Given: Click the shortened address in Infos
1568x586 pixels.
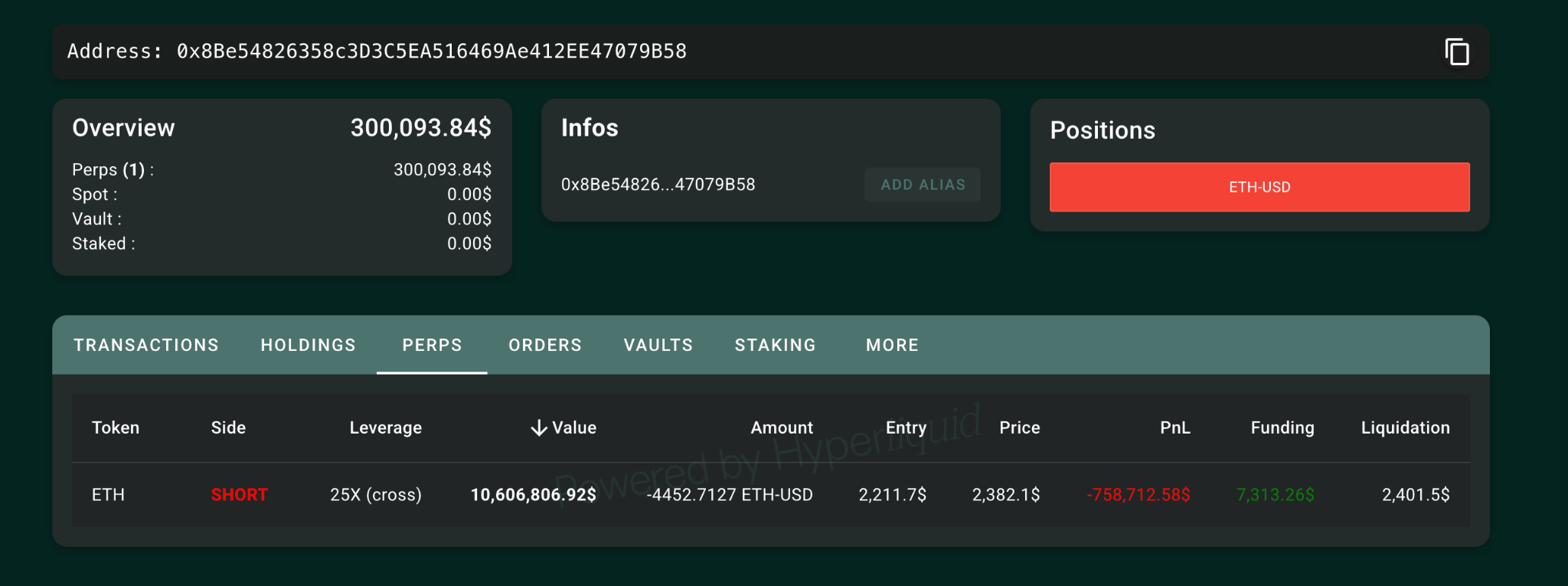Looking at the screenshot, I should [x=658, y=185].
